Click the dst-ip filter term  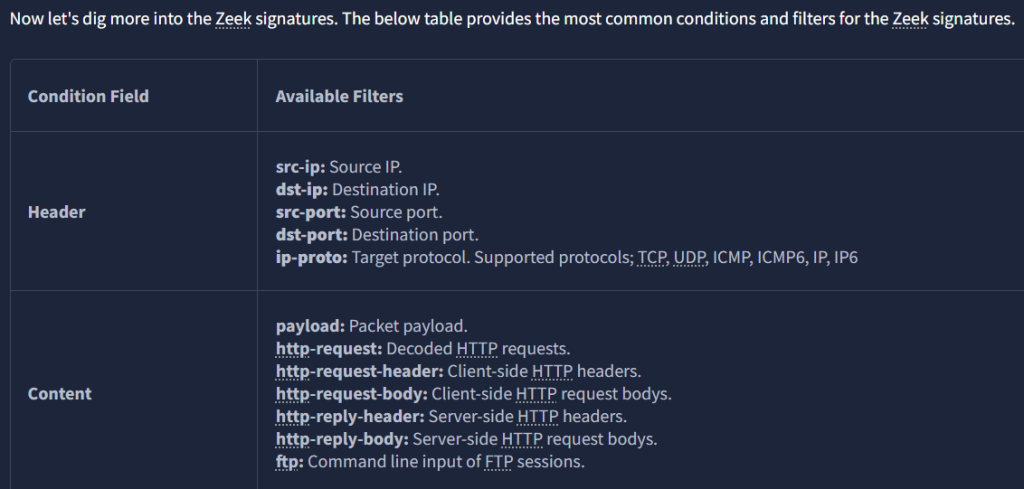pos(301,189)
